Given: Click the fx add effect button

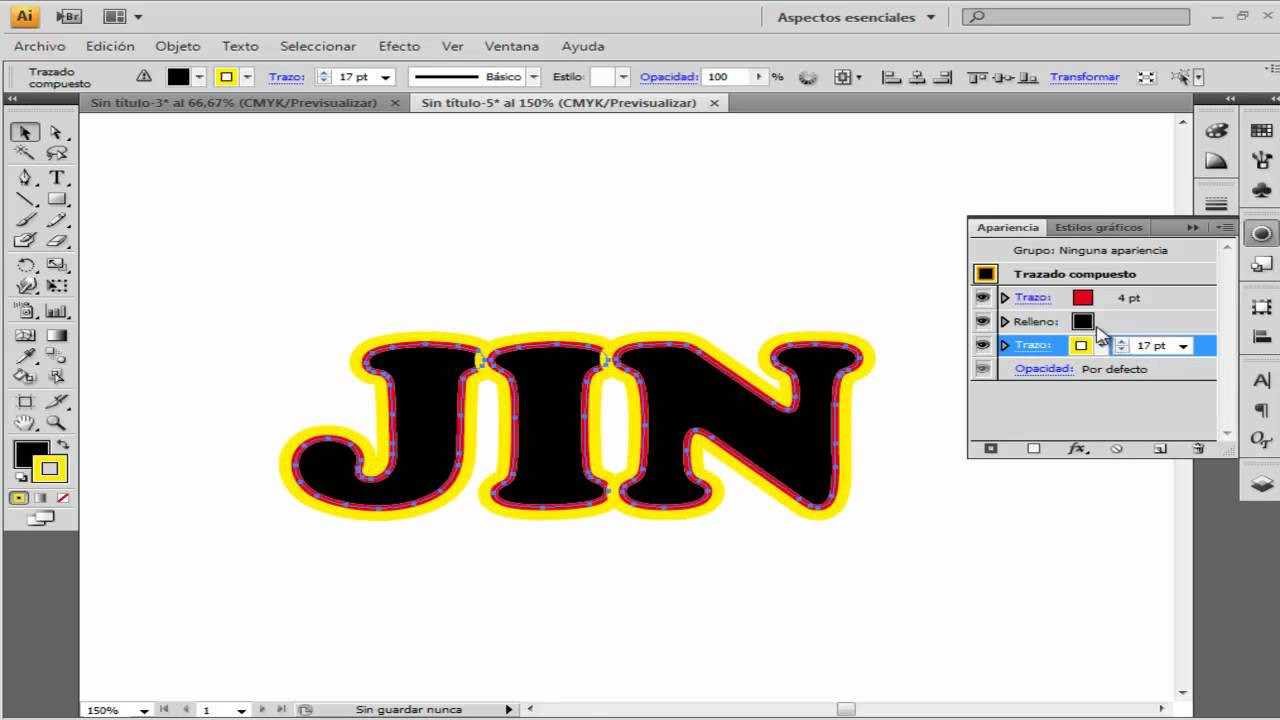Looking at the screenshot, I should 1077,449.
